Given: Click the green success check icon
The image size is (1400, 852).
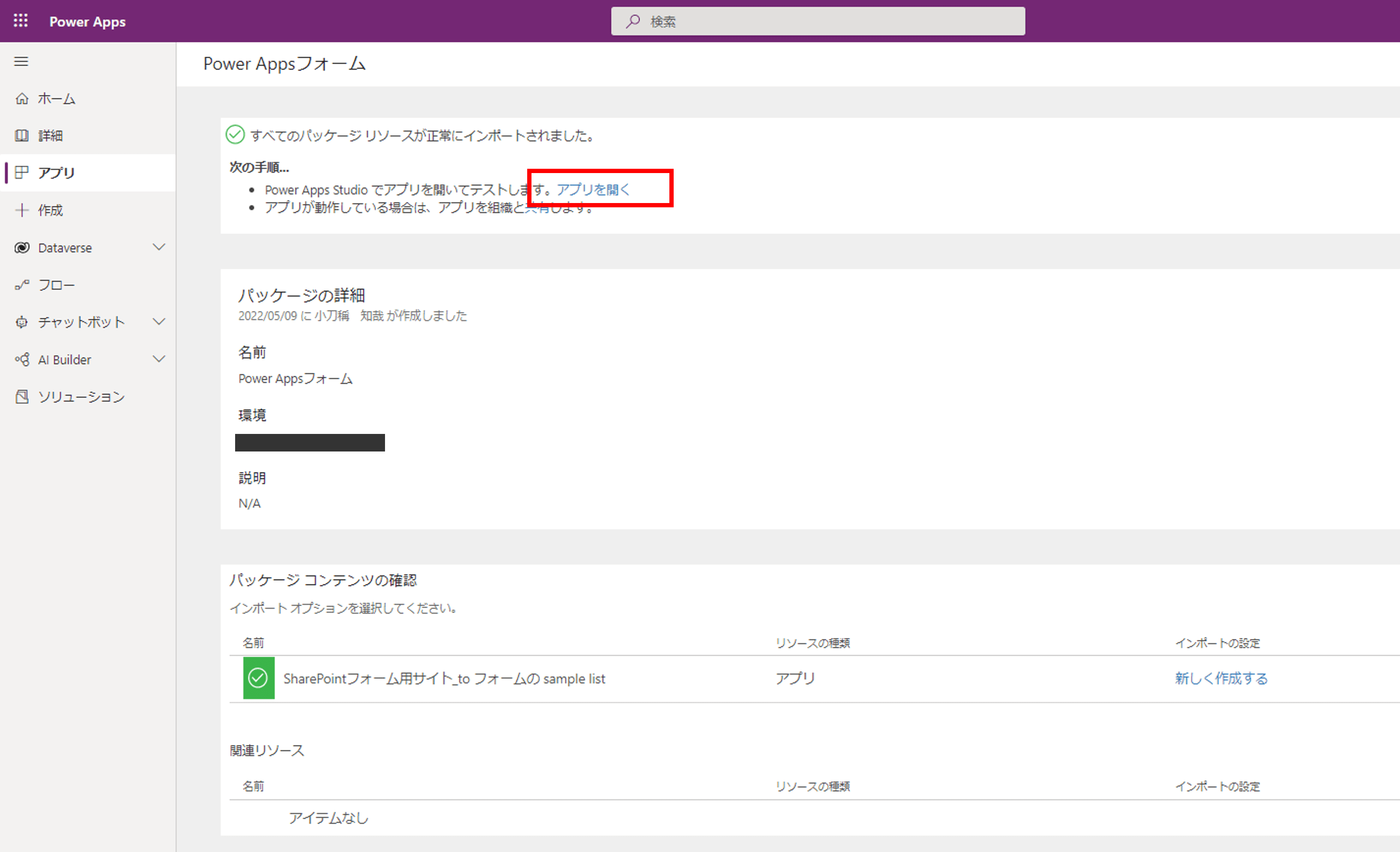Looking at the screenshot, I should pos(235,135).
